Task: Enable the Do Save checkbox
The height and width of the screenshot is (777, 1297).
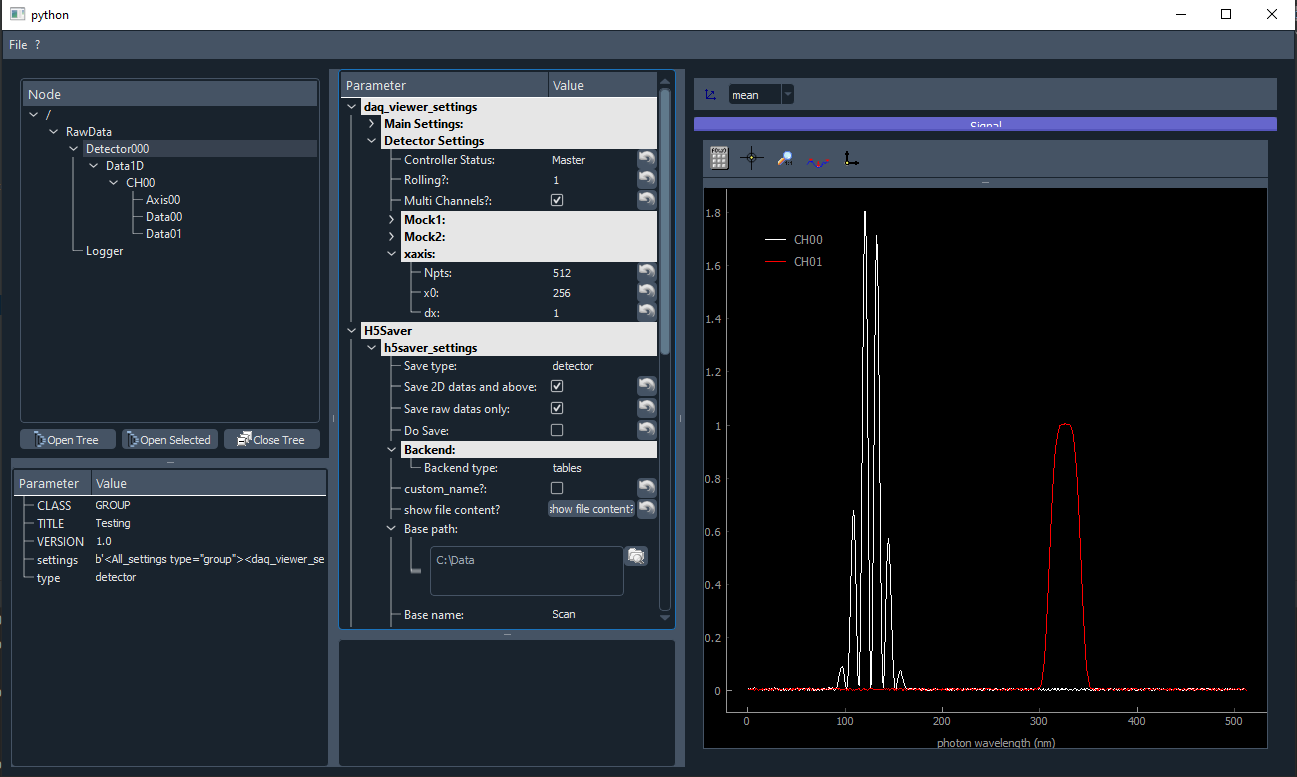Action: [x=557, y=430]
